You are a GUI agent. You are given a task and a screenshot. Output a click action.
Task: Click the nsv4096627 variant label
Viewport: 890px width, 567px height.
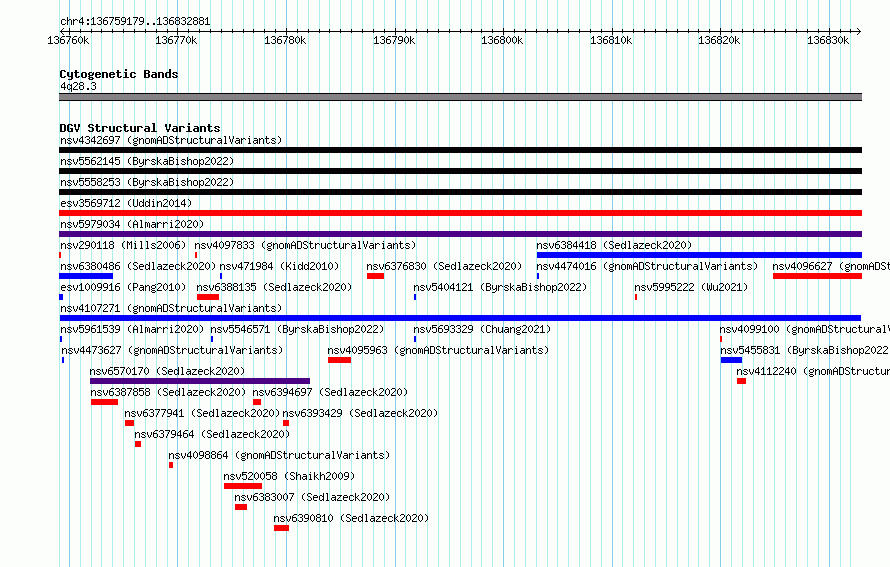(830, 266)
